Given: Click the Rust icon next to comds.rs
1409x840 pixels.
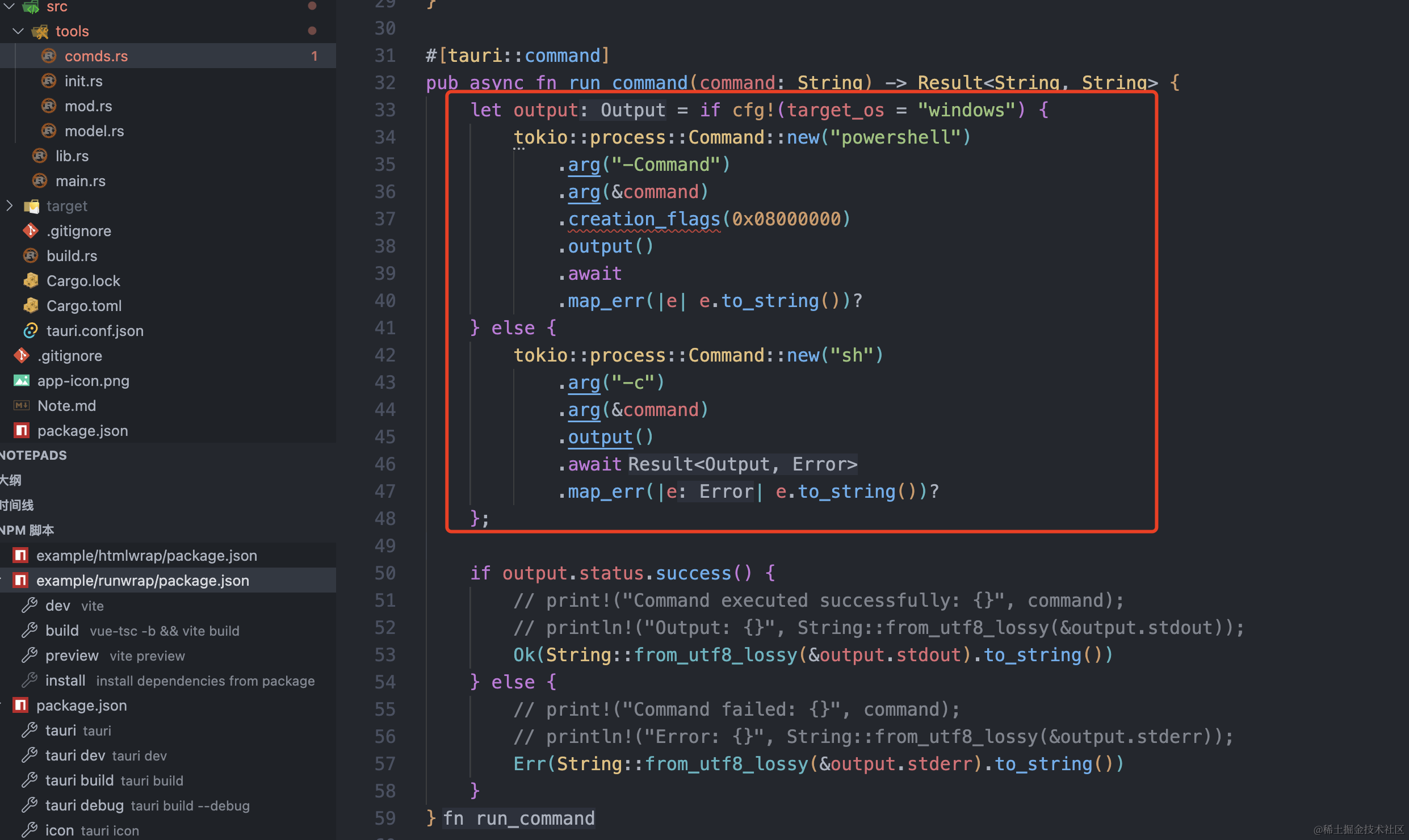Looking at the screenshot, I should [49, 56].
